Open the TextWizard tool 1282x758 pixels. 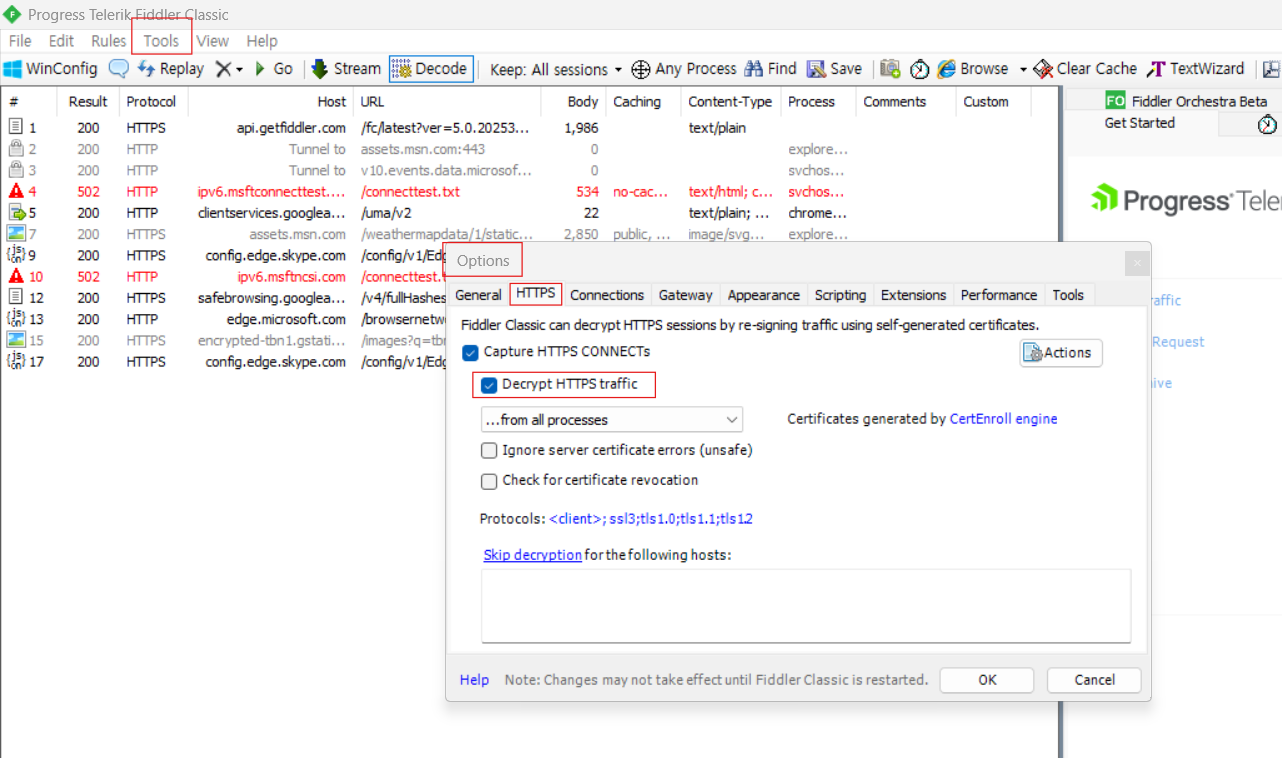[x=1195, y=69]
